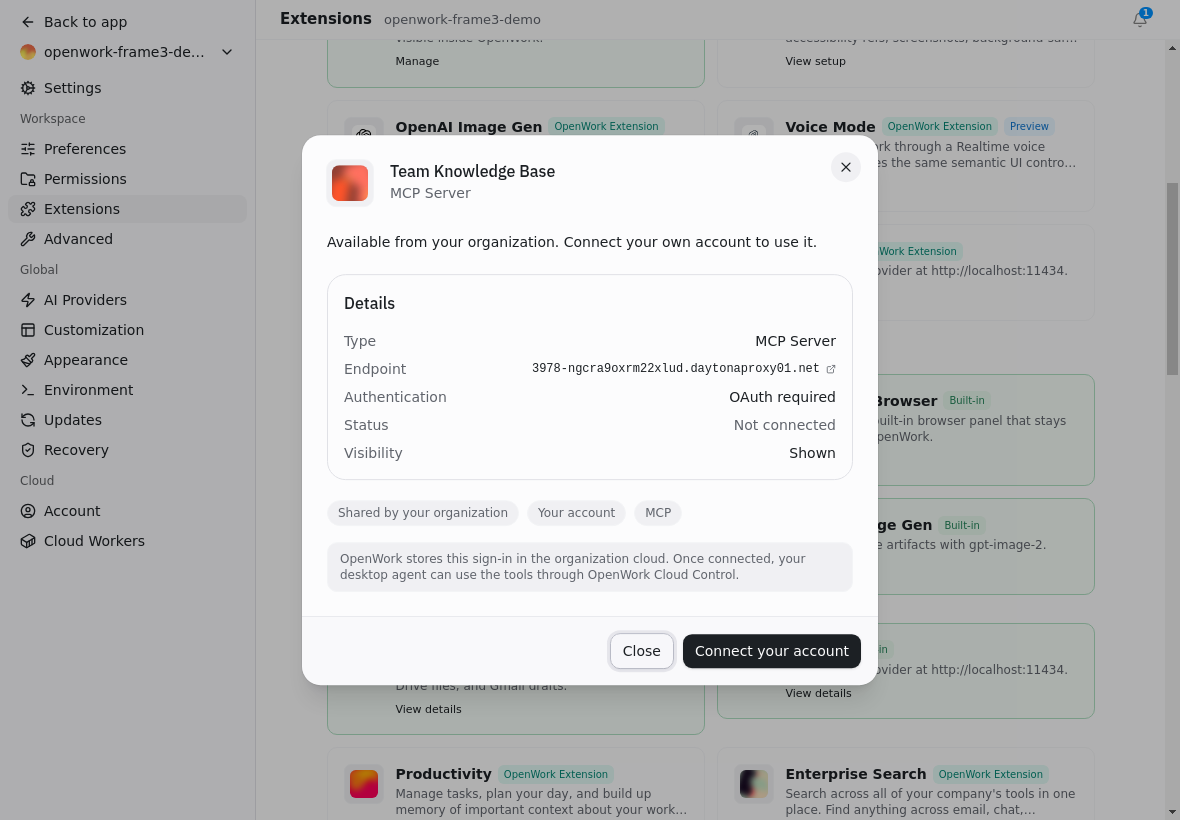
Task: Click the Cloud Workers cube icon
Action: 28,542
